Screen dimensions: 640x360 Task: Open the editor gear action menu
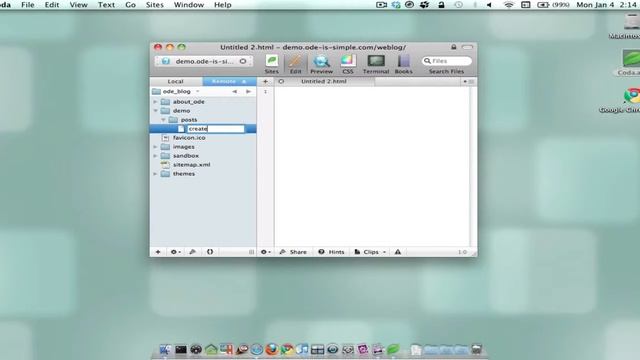point(265,252)
